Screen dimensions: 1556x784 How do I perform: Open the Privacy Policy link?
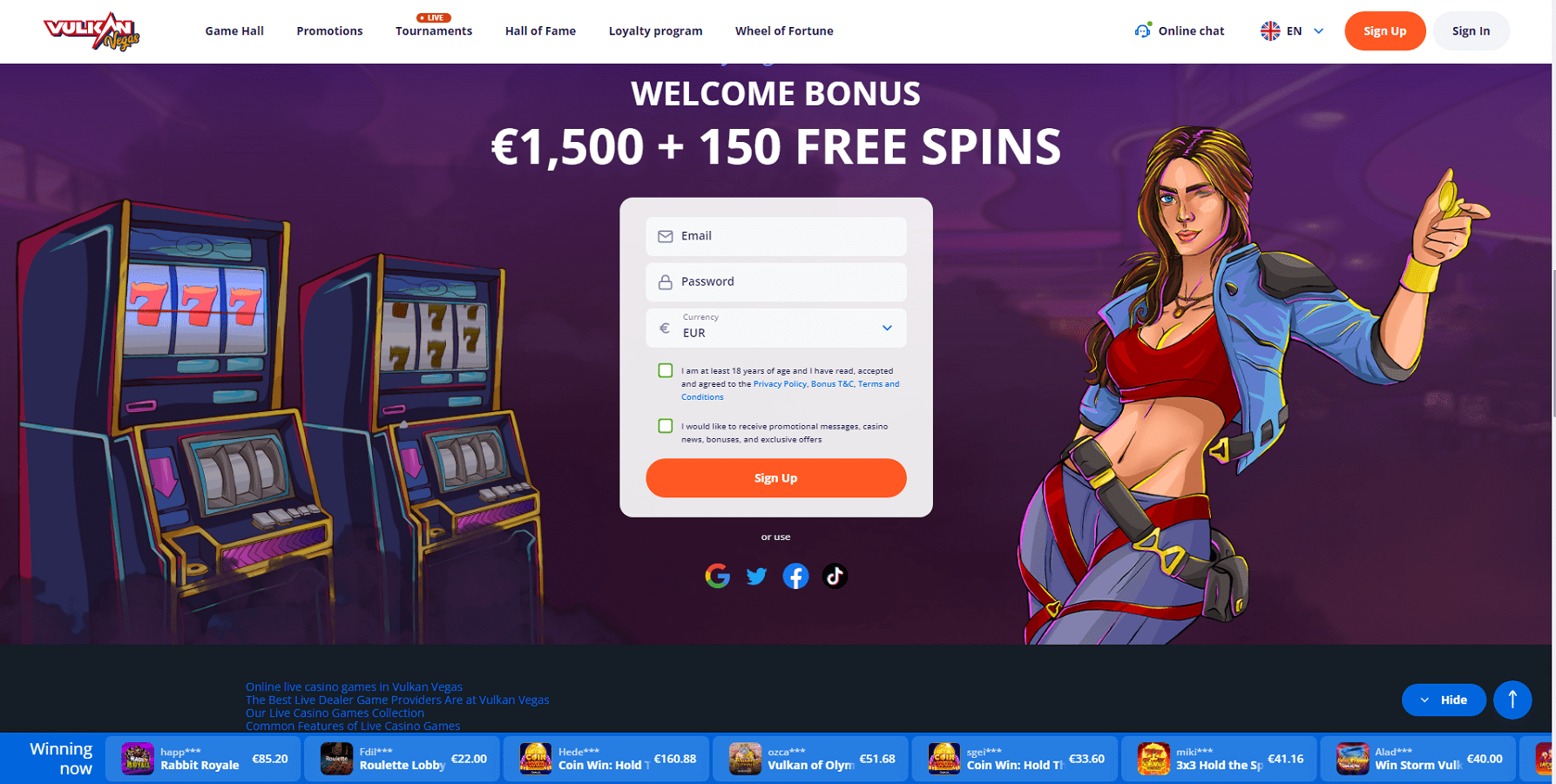pyautogui.click(x=780, y=383)
